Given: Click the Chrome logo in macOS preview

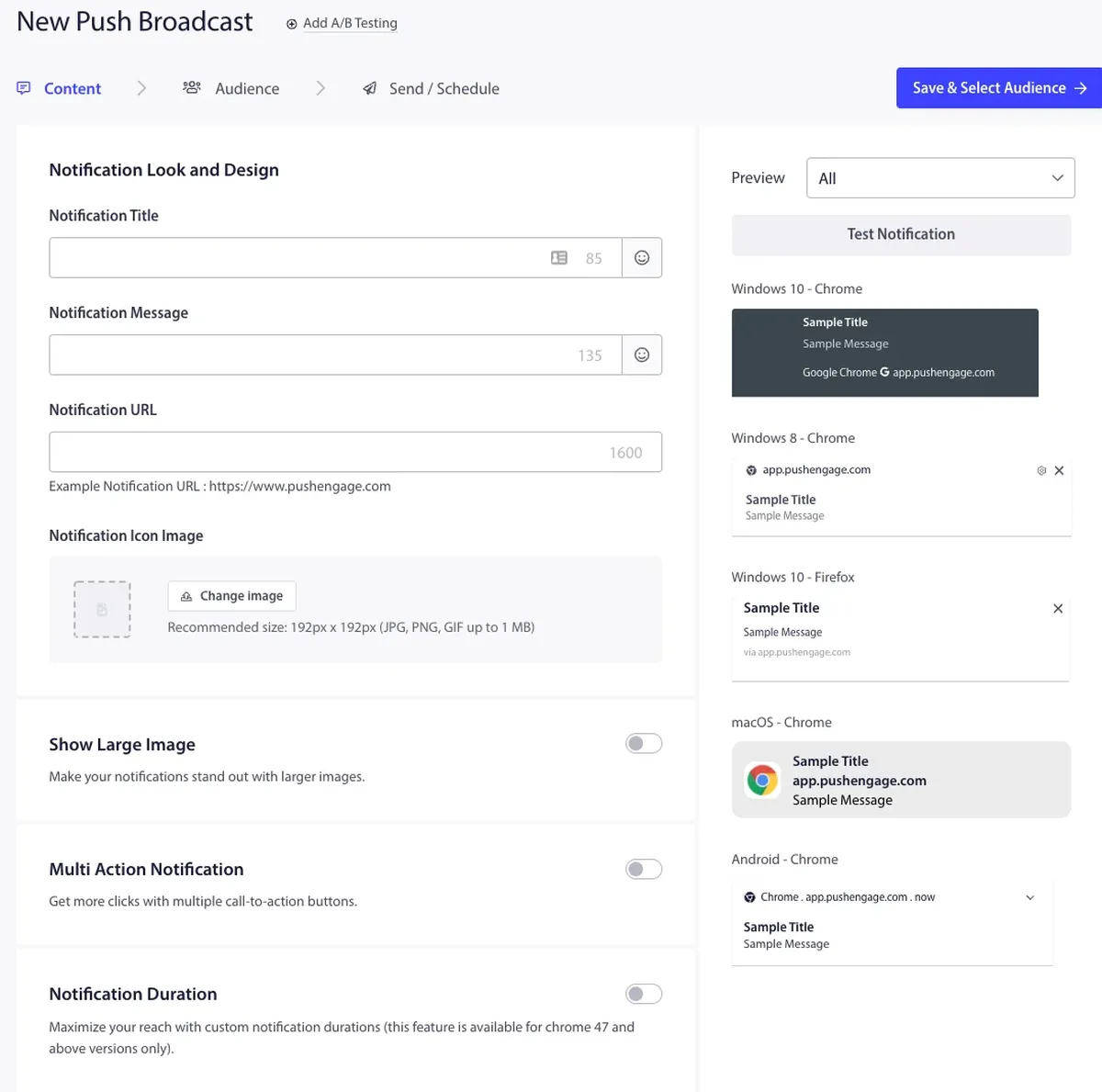Looking at the screenshot, I should click(762, 781).
